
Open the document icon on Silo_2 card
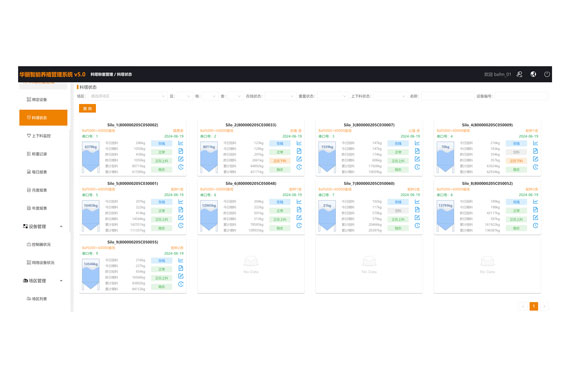[299, 151]
